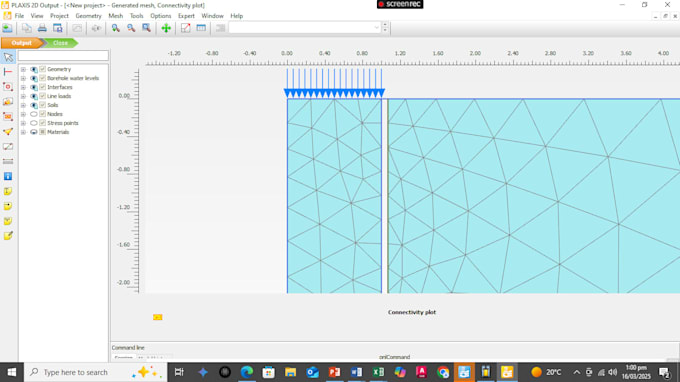
Task: Toggle the Geometry eye visibility icon
Action: tap(33, 69)
